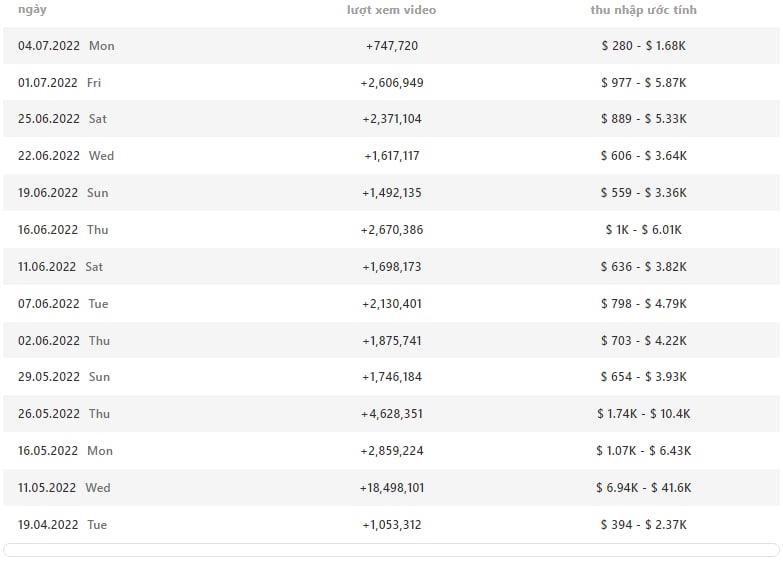Screen dimensions: 783x565
Task: Click the +18,498,101 views cell
Action: click(x=392, y=488)
